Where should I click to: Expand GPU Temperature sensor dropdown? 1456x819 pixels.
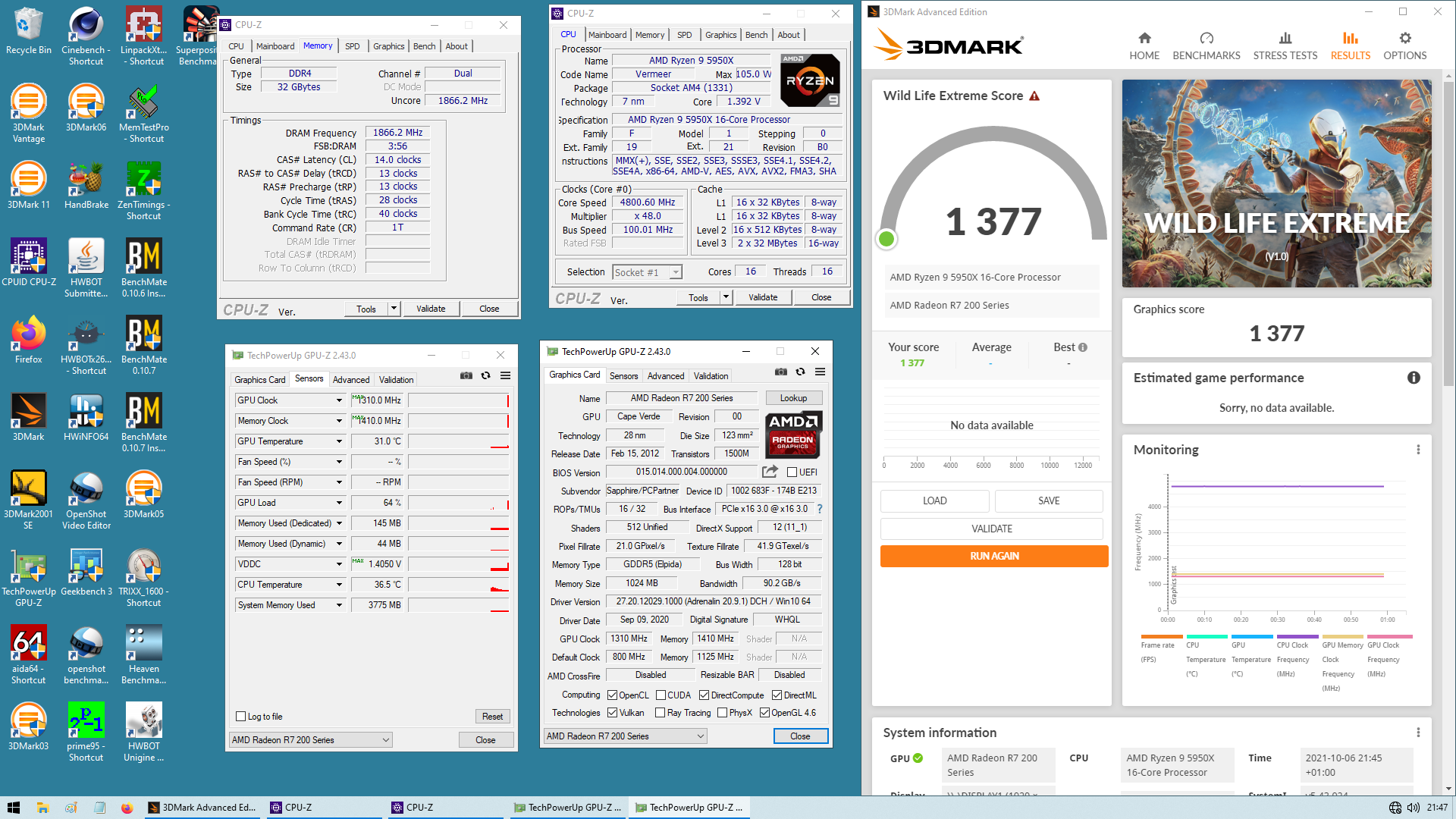(339, 441)
